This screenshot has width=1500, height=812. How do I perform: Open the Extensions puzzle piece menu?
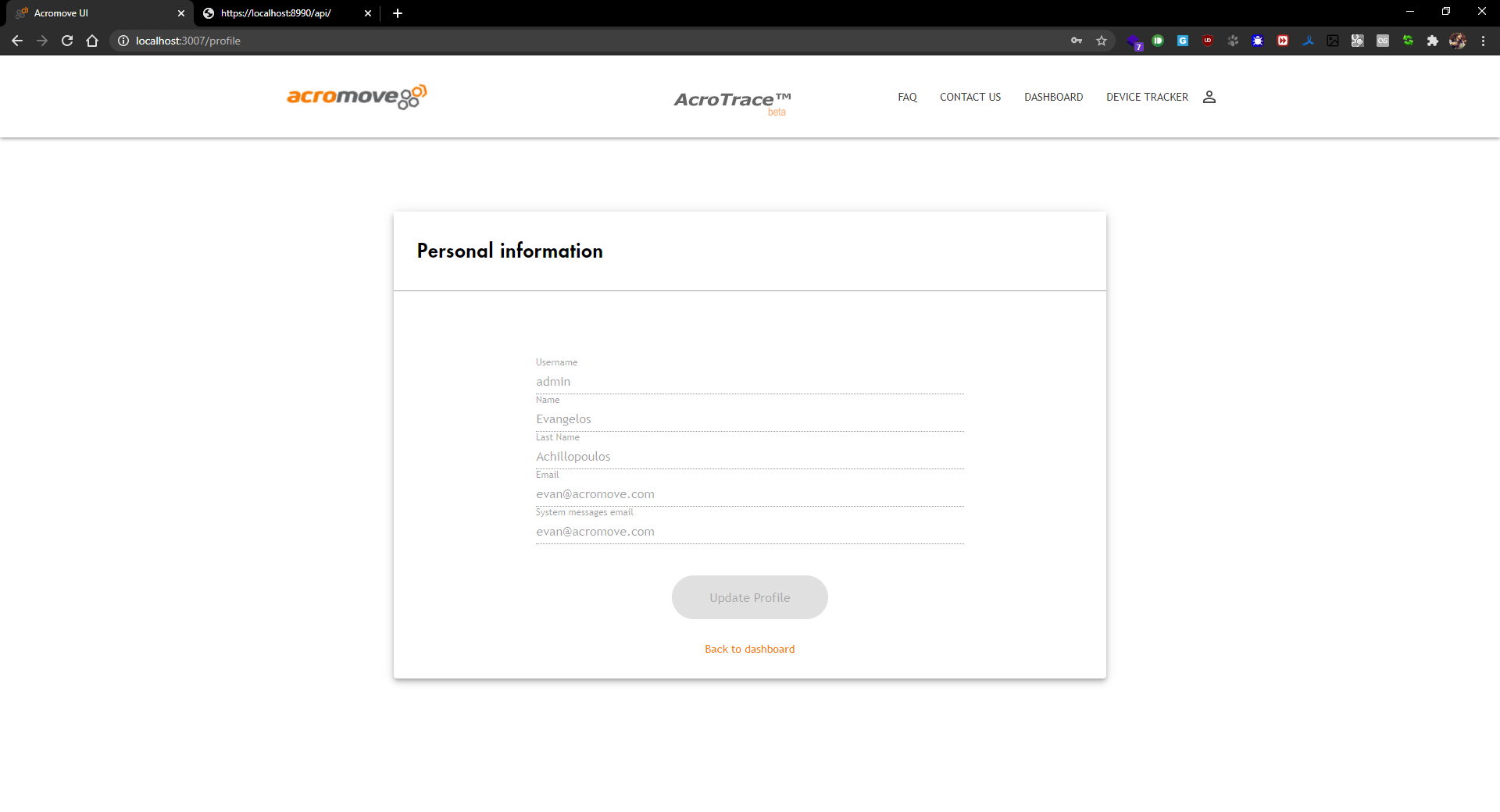(1433, 41)
